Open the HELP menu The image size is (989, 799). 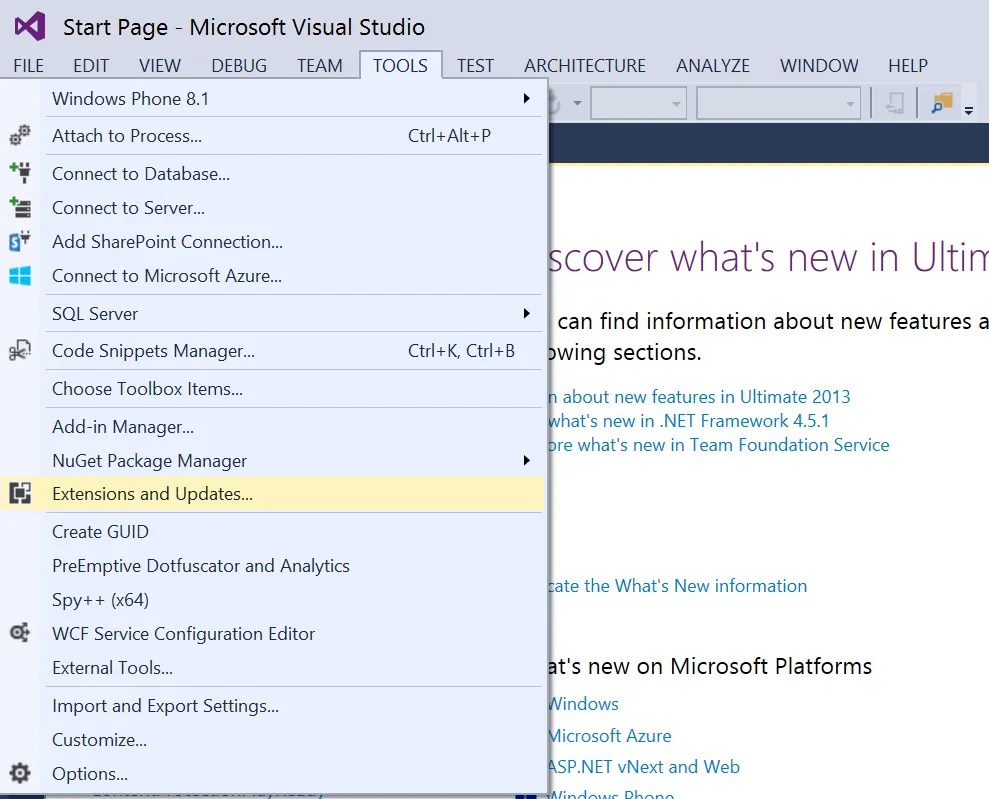(908, 66)
